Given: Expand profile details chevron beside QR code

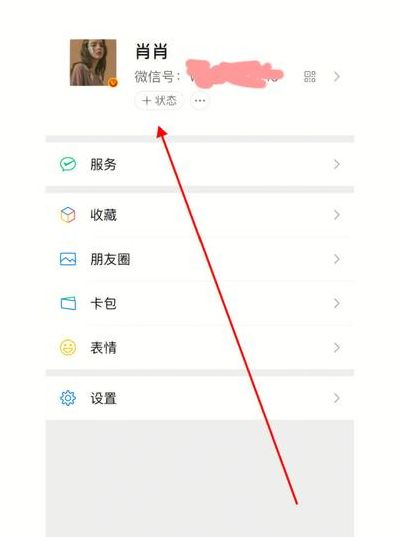Looking at the screenshot, I should coord(337,76).
